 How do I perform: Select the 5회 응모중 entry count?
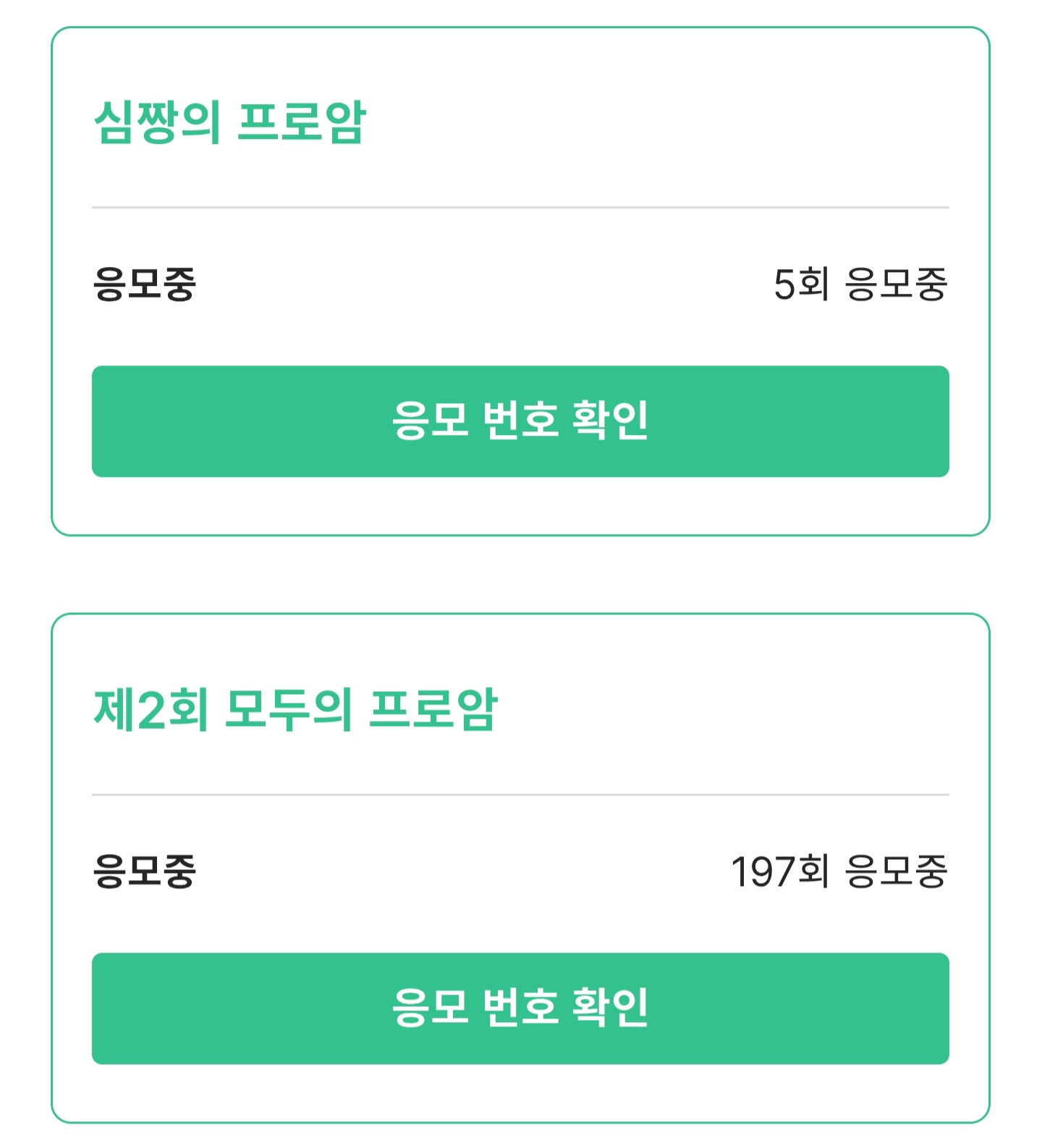coord(860,284)
